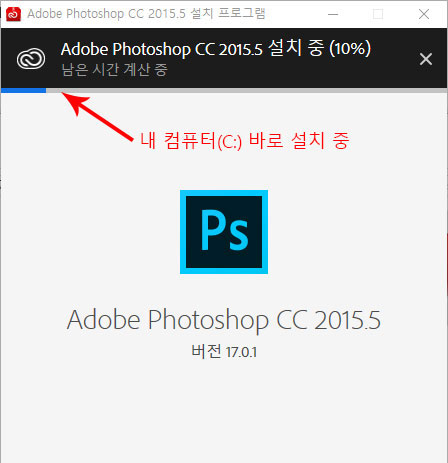Image resolution: width=448 pixels, height=463 pixels.
Task: Cancel installation with the white X icon
Action: [x=426, y=59]
